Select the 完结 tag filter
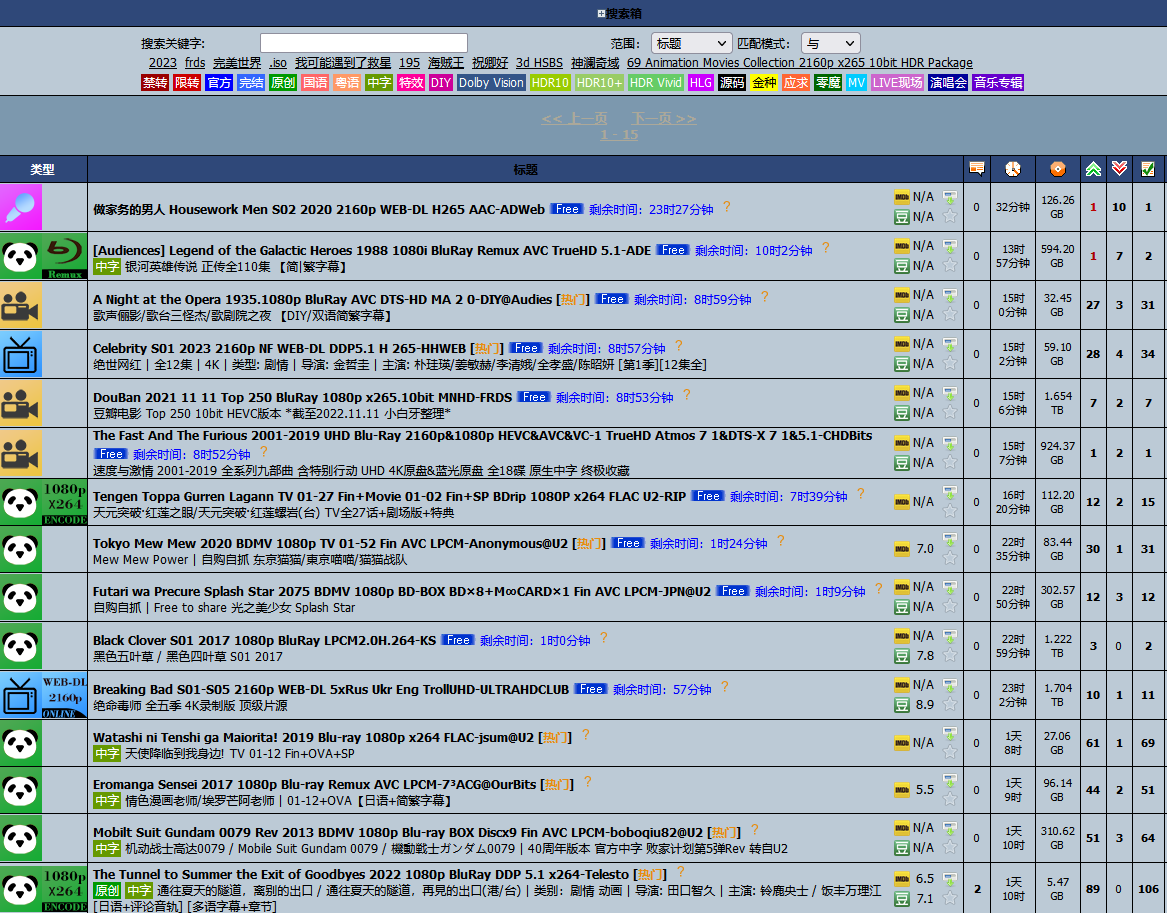 click(x=251, y=83)
